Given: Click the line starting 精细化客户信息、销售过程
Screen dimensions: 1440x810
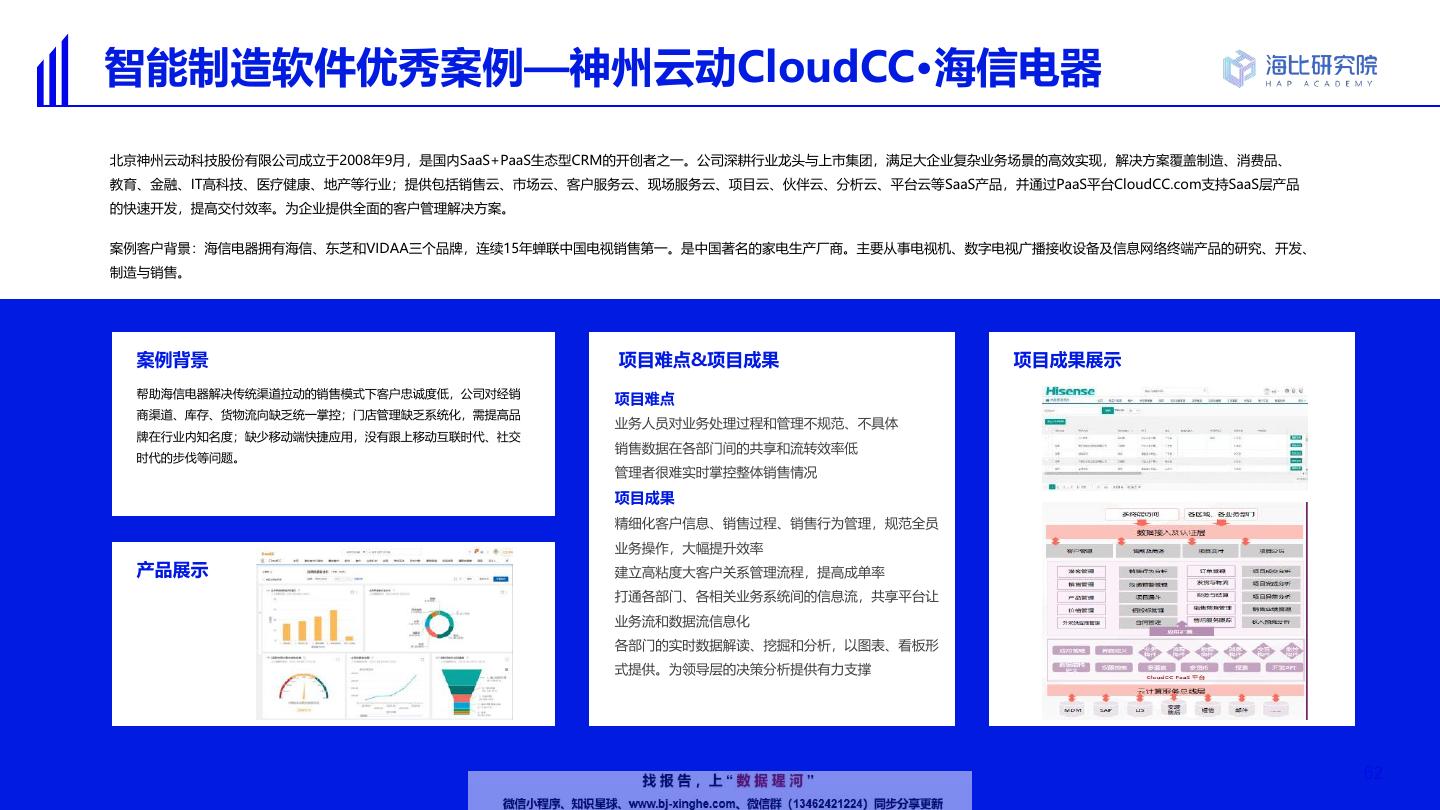Looking at the screenshot, I should (x=776, y=523).
